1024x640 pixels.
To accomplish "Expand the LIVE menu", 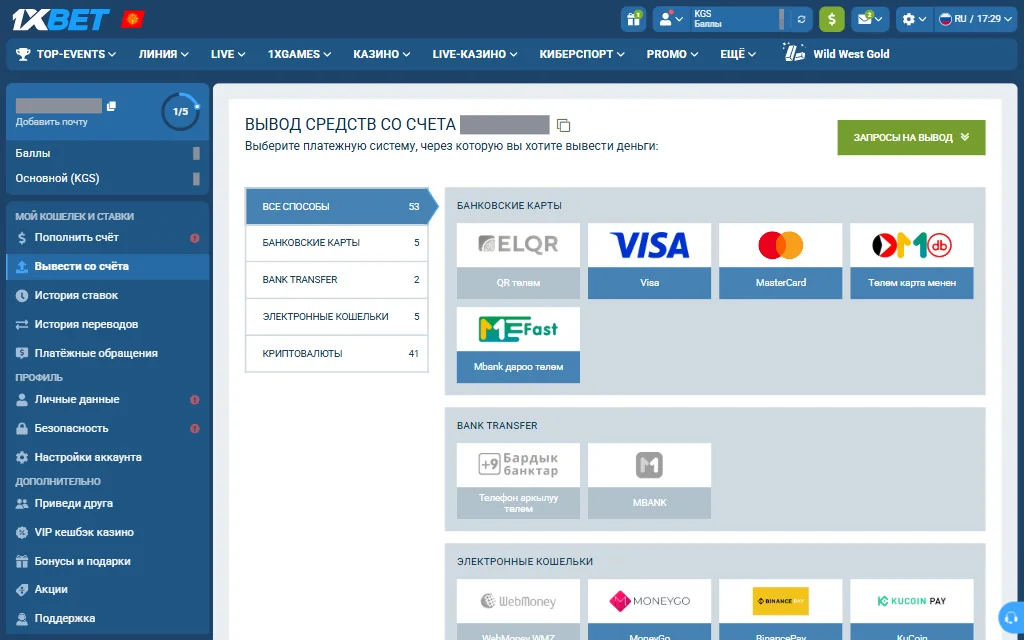I will 228,54.
